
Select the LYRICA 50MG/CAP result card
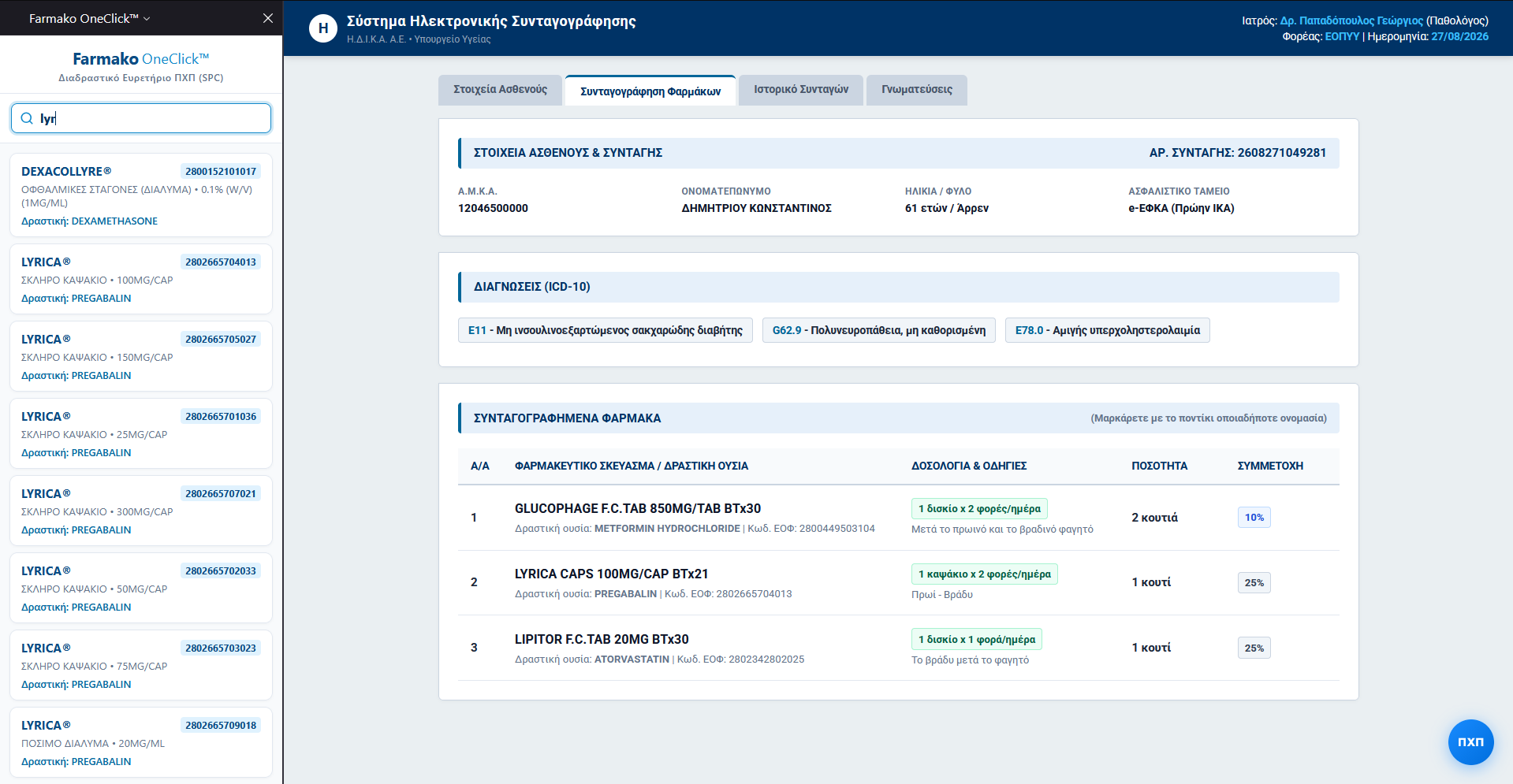(x=141, y=588)
